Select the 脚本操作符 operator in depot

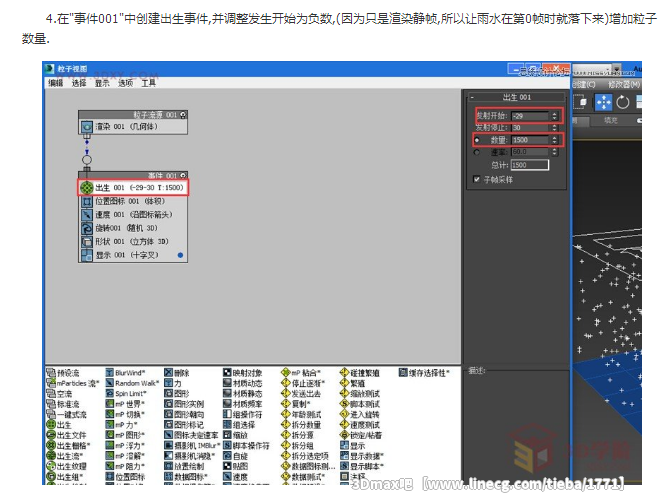(246, 445)
